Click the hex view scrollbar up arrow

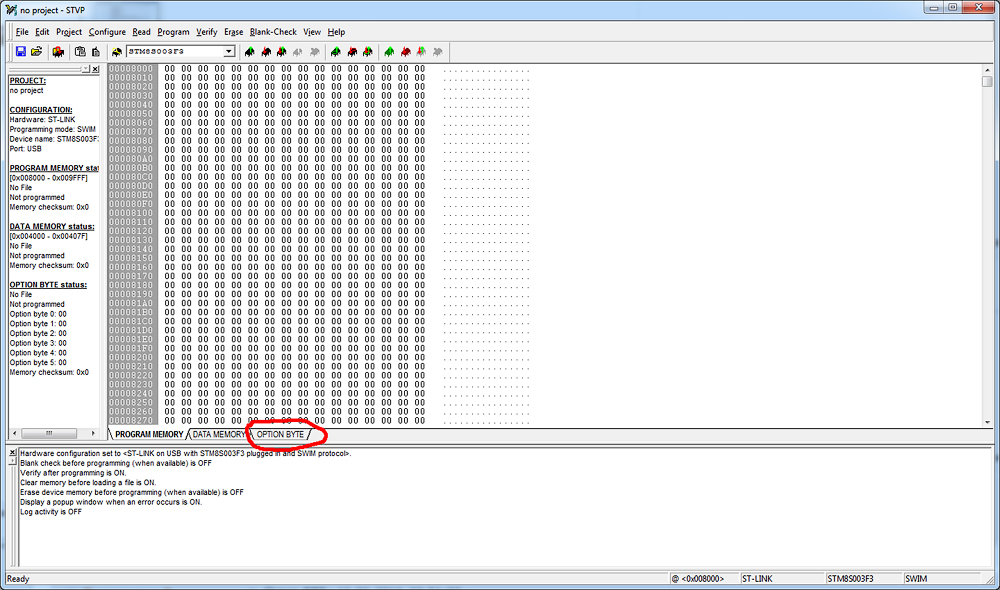(987, 69)
